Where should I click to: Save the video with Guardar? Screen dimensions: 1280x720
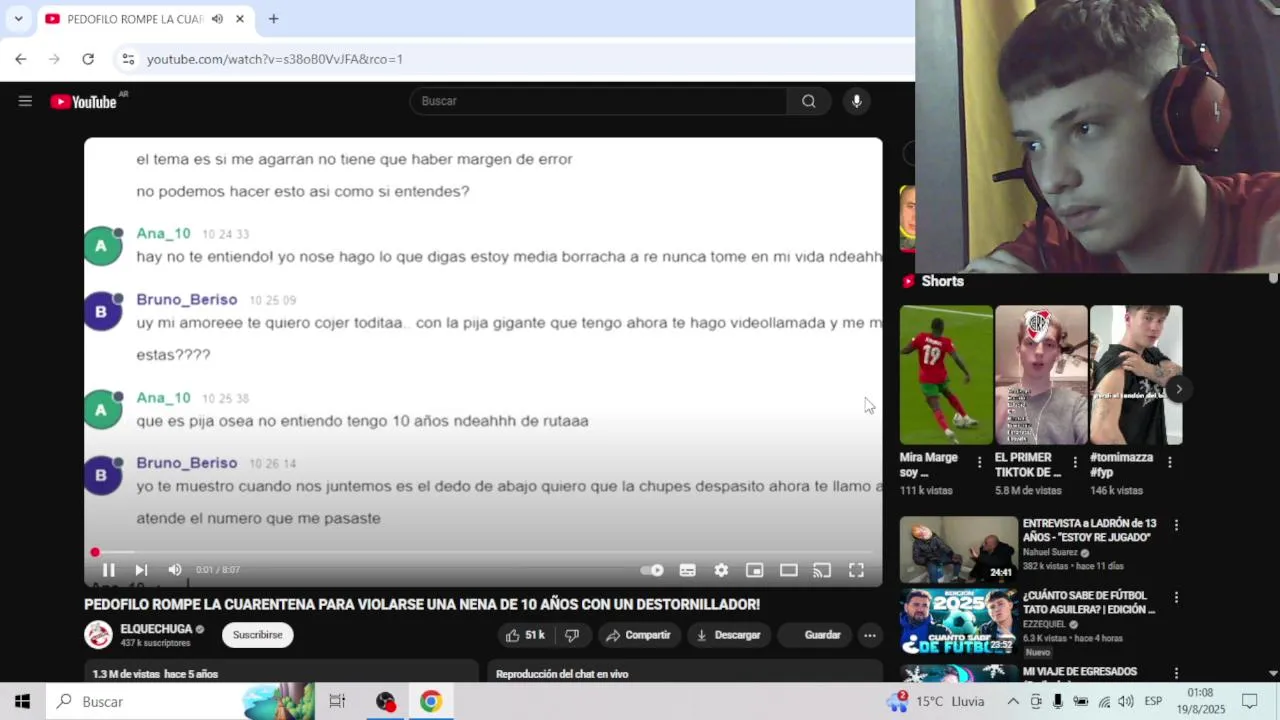813,635
